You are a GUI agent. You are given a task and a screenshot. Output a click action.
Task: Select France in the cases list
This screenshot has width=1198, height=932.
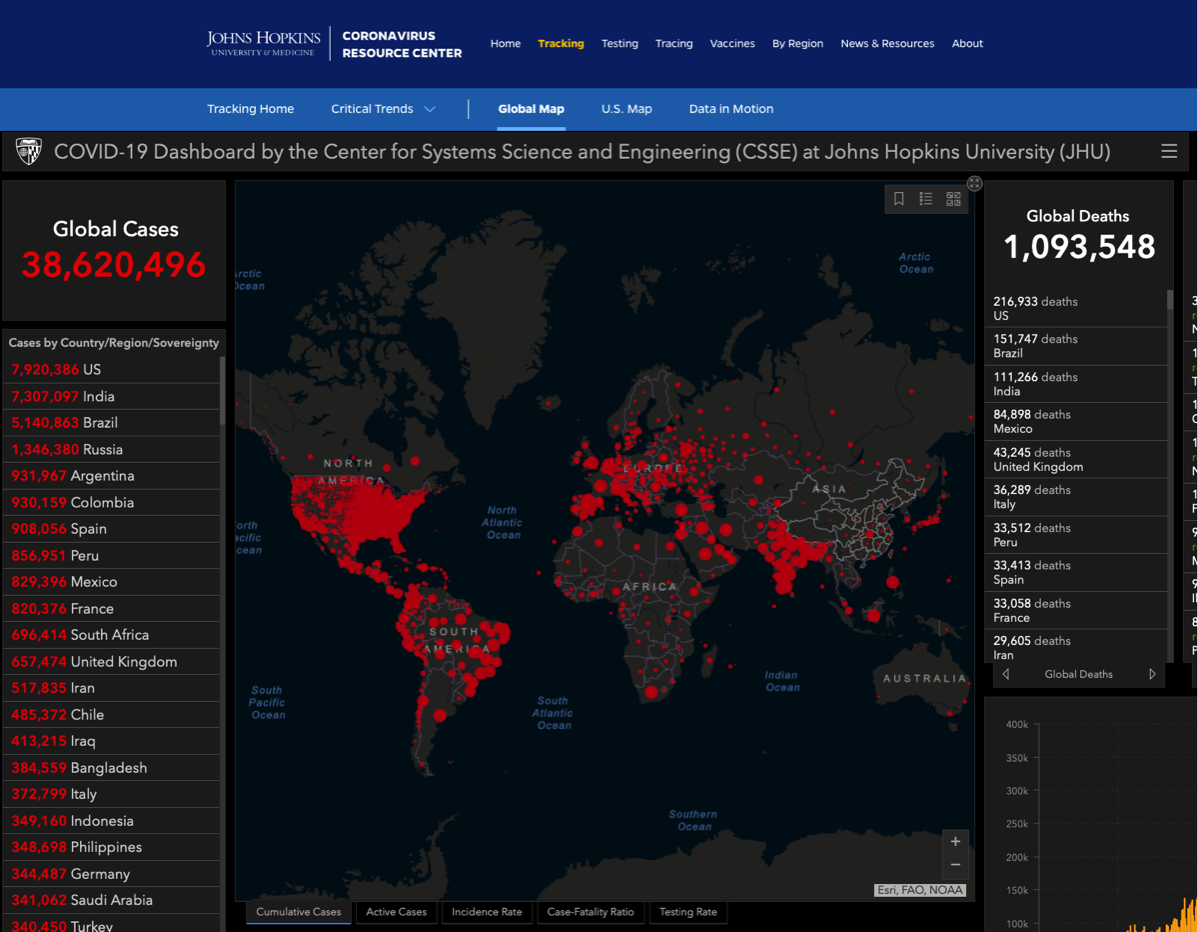(x=111, y=609)
